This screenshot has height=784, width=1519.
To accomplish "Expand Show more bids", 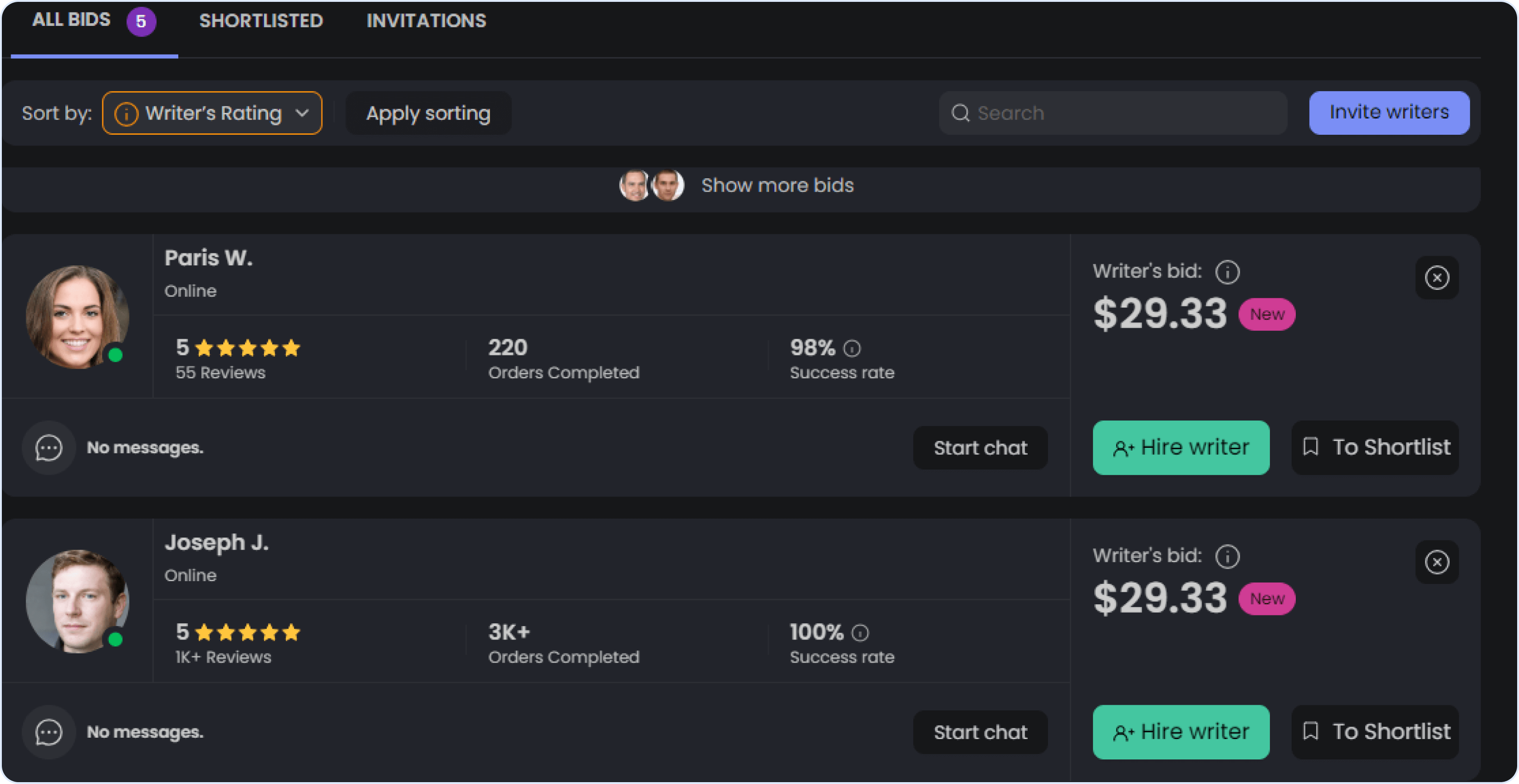I will pos(777,184).
